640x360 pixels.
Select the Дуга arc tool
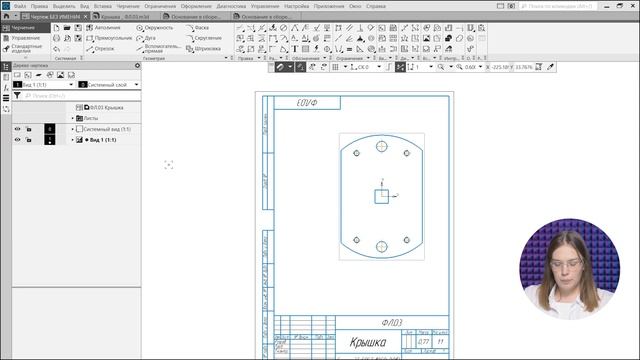pos(146,38)
